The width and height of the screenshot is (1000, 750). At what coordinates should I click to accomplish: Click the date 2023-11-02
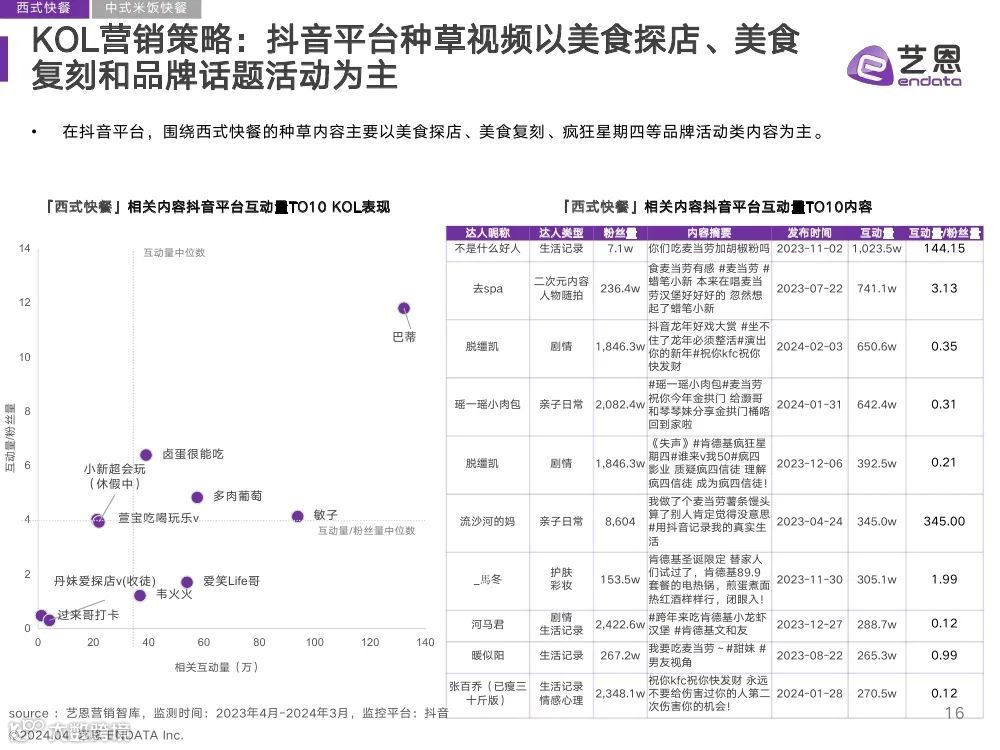(809, 249)
